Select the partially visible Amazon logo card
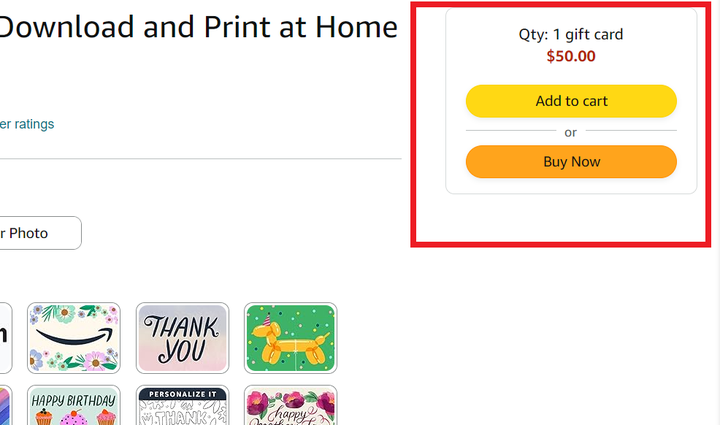Image resolution: width=720 pixels, height=425 pixels. [6, 338]
